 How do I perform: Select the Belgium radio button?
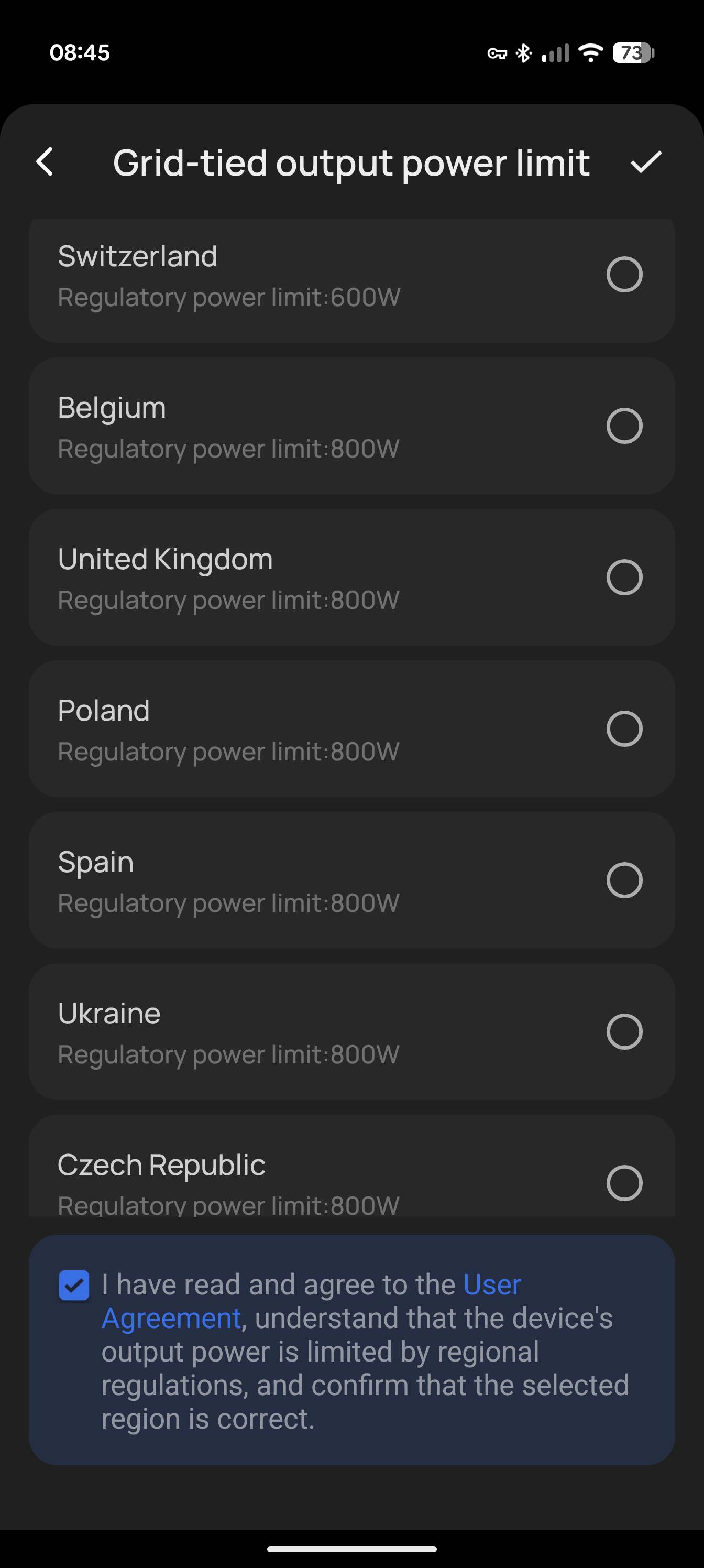(x=624, y=426)
